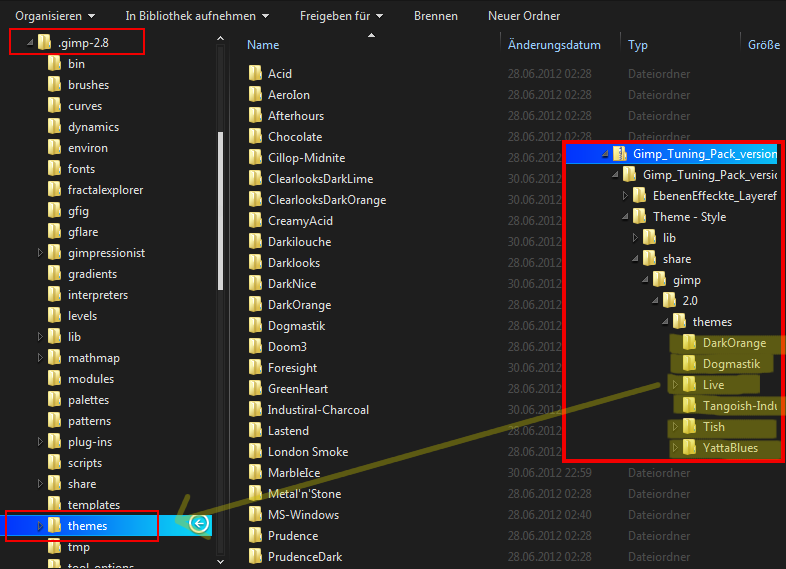This screenshot has width=786, height=569.
Task: Sort by Größe column header
Action: [x=763, y=45]
